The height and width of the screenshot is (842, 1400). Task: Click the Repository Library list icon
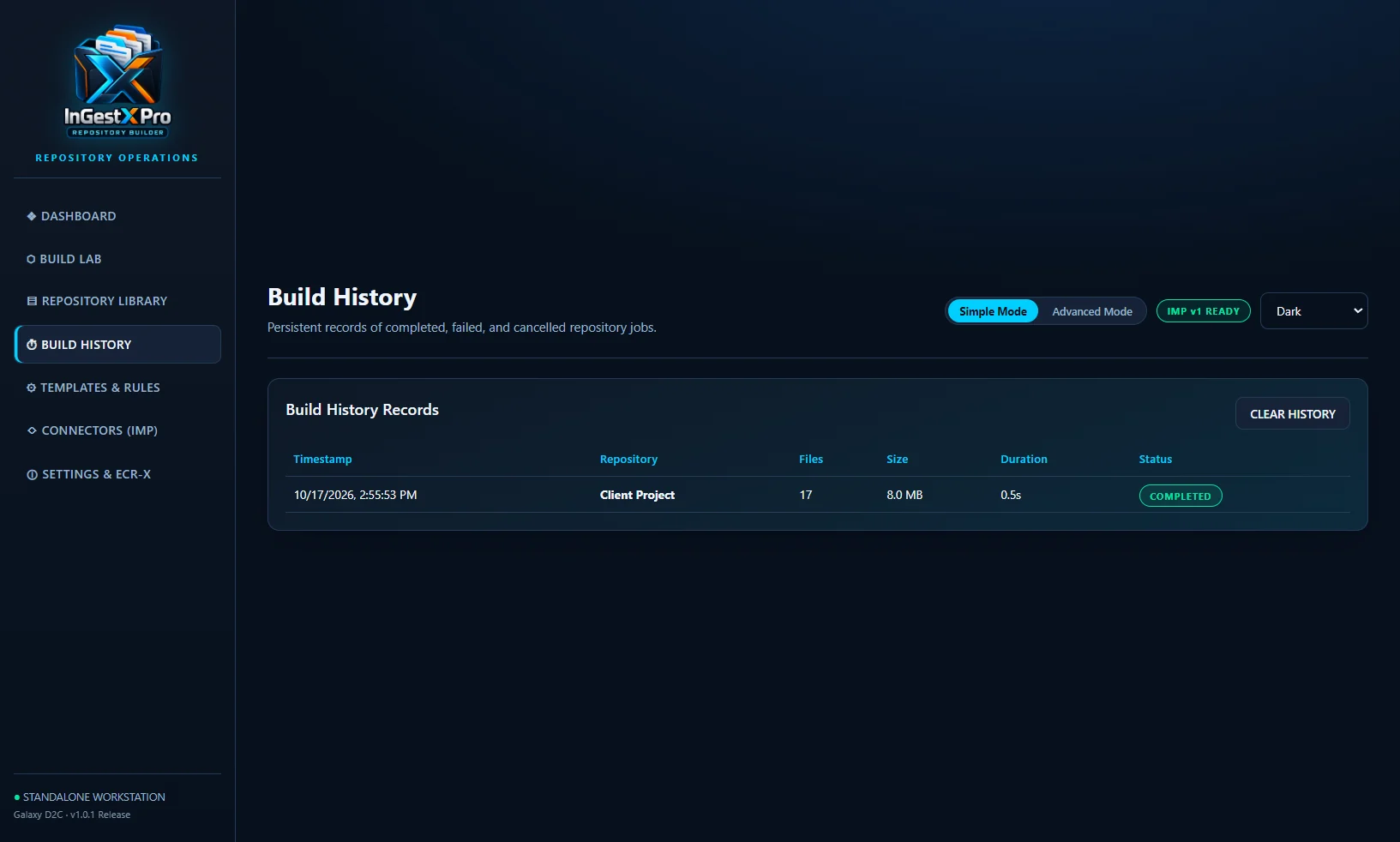(x=32, y=301)
